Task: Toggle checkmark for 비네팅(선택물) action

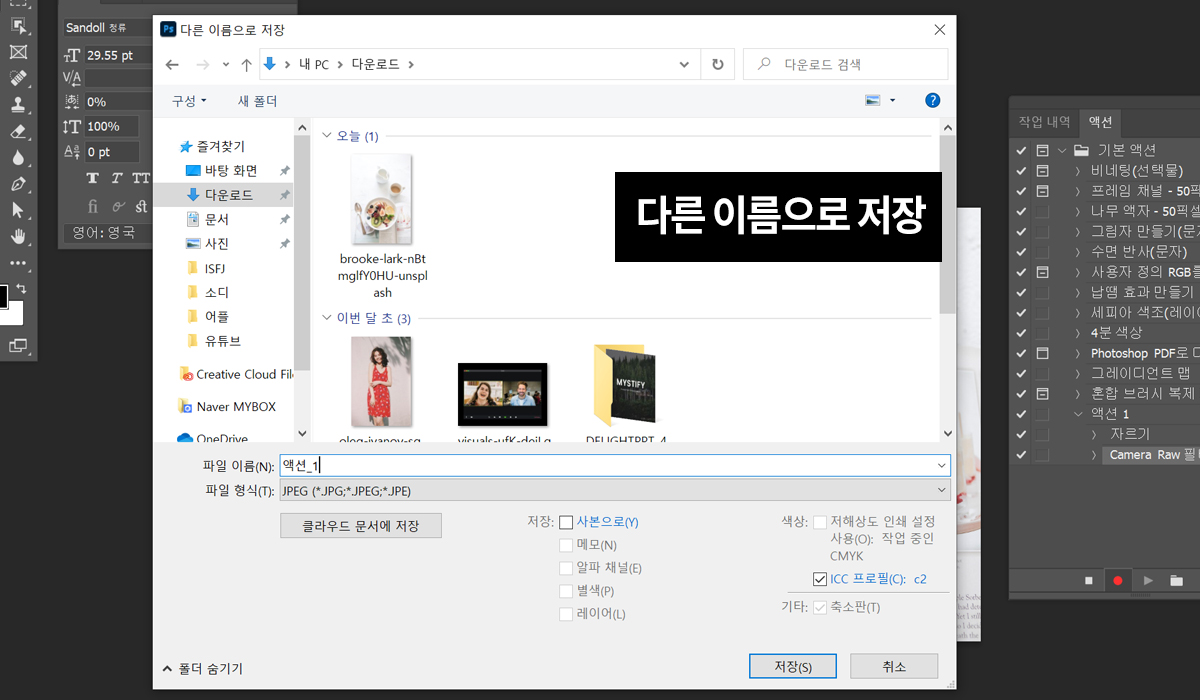Action: coord(1021,171)
